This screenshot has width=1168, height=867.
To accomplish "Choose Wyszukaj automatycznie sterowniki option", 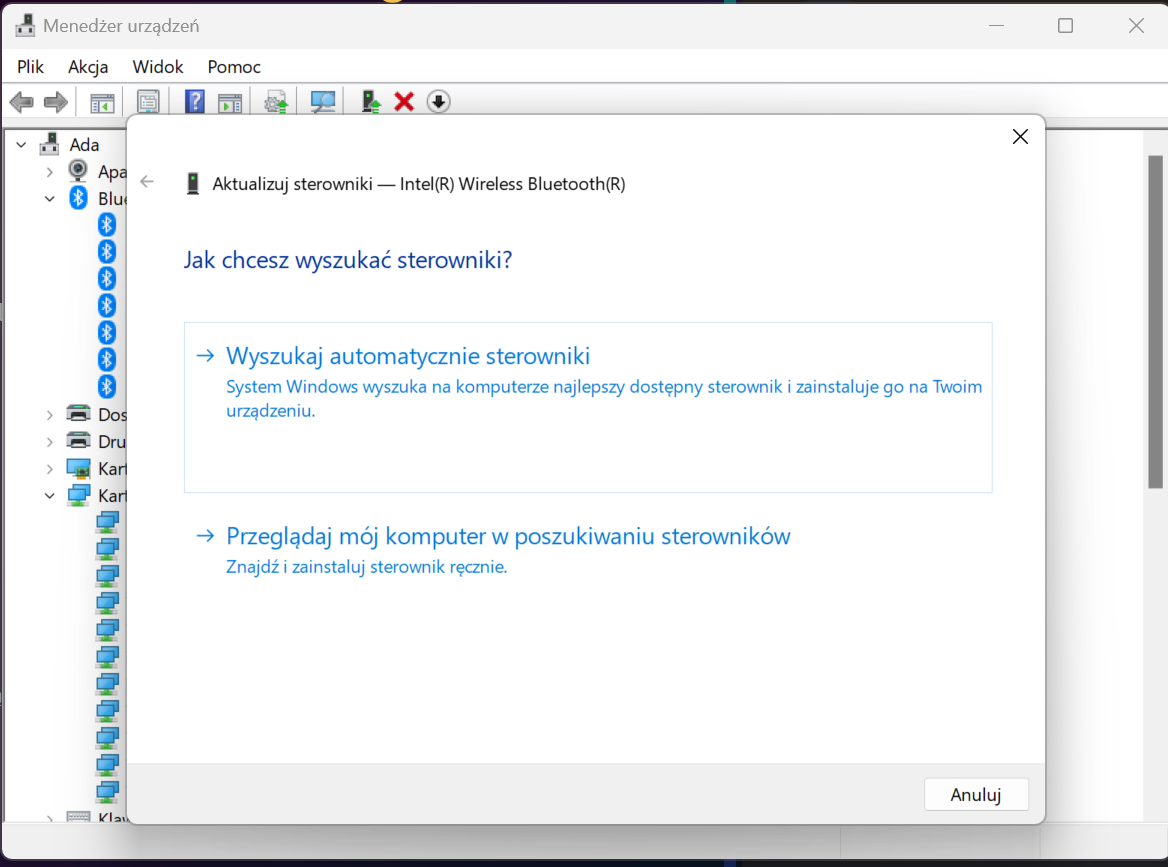I will 408,356.
